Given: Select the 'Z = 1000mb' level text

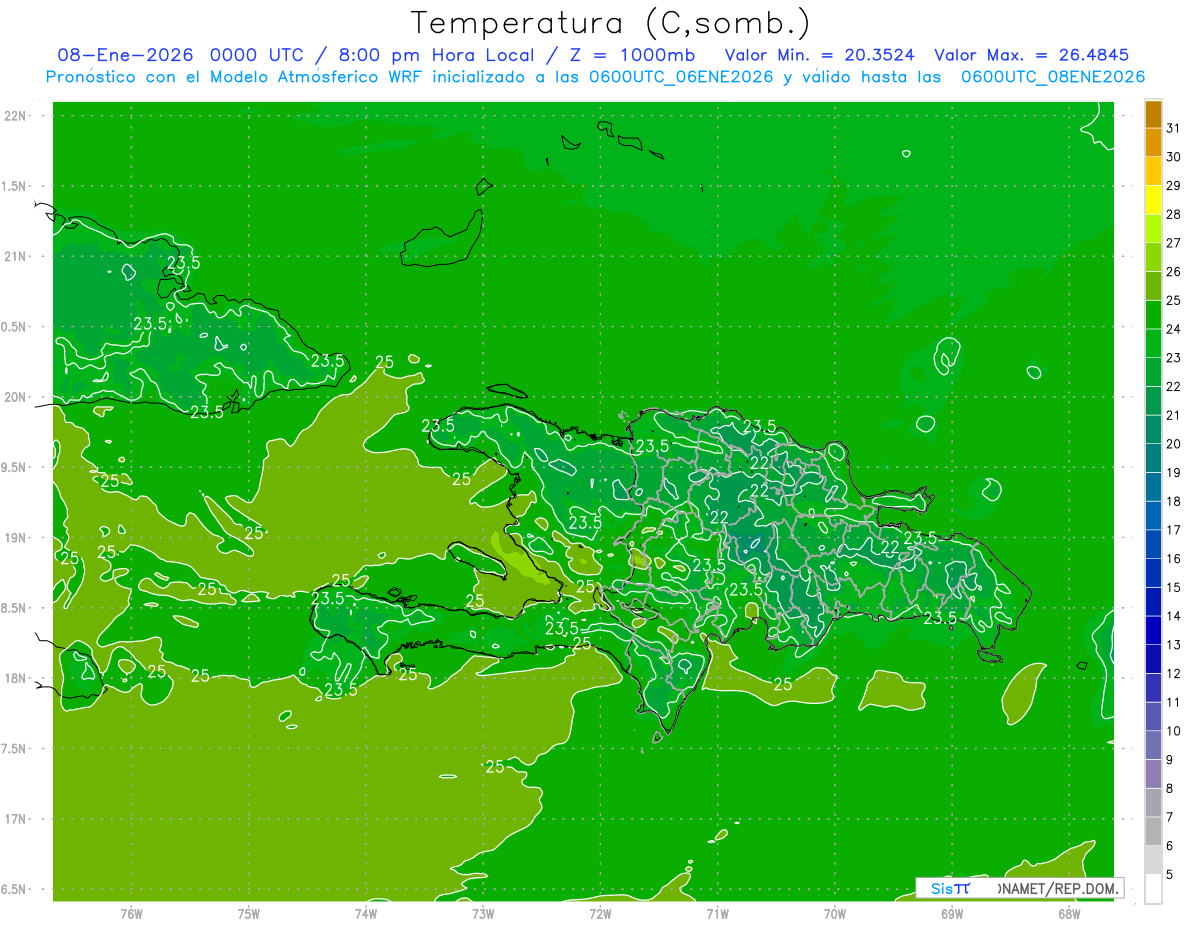Looking at the screenshot, I should (x=633, y=55).
